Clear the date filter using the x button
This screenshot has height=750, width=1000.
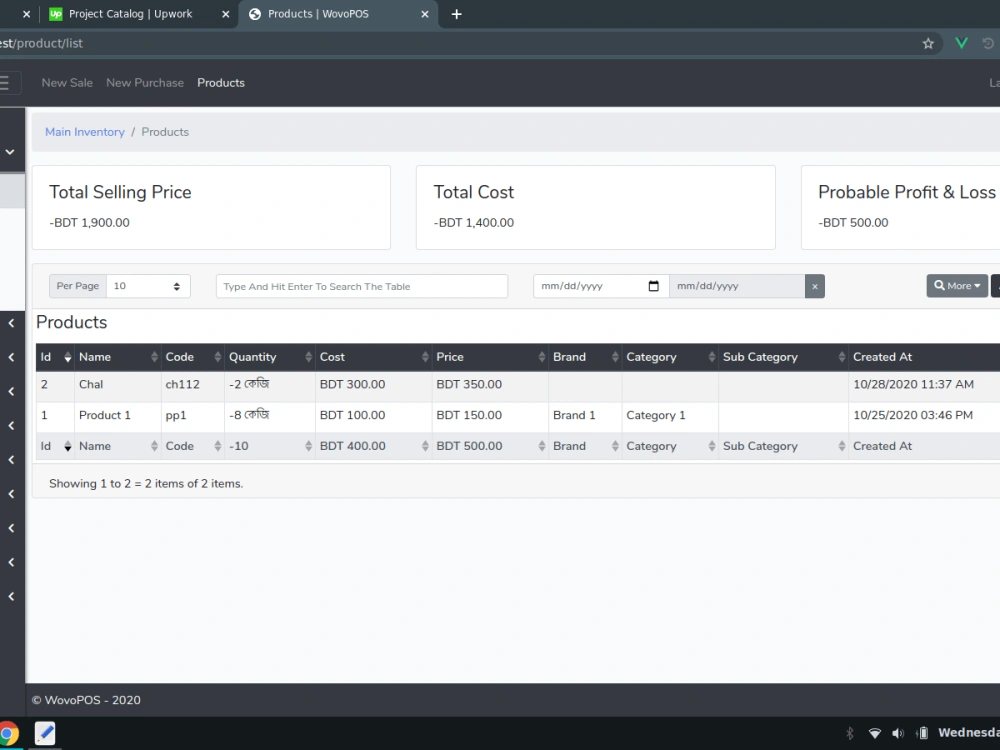click(x=815, y=286)
